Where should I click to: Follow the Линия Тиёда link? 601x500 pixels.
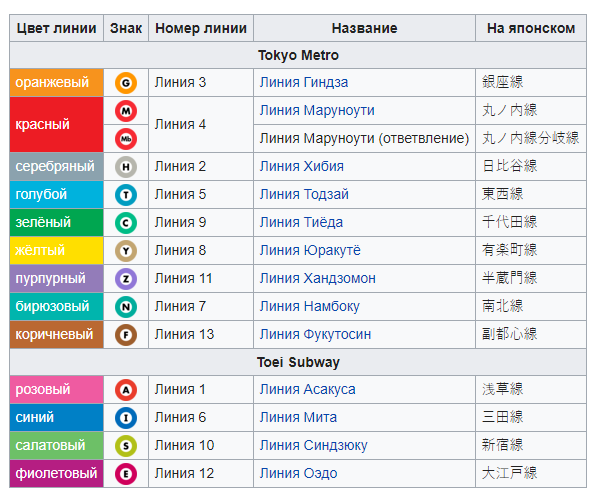click(x=301, y=222)
